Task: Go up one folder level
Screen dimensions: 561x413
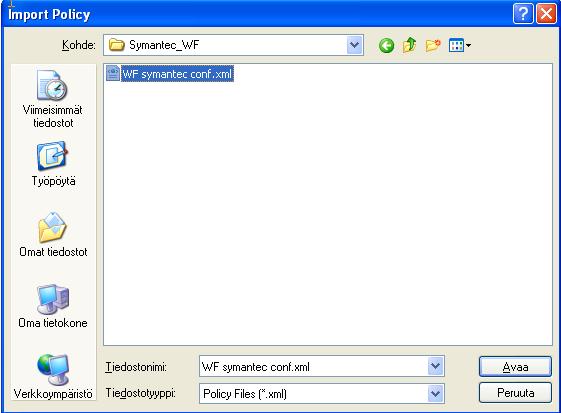Action: tap(410, 45)
